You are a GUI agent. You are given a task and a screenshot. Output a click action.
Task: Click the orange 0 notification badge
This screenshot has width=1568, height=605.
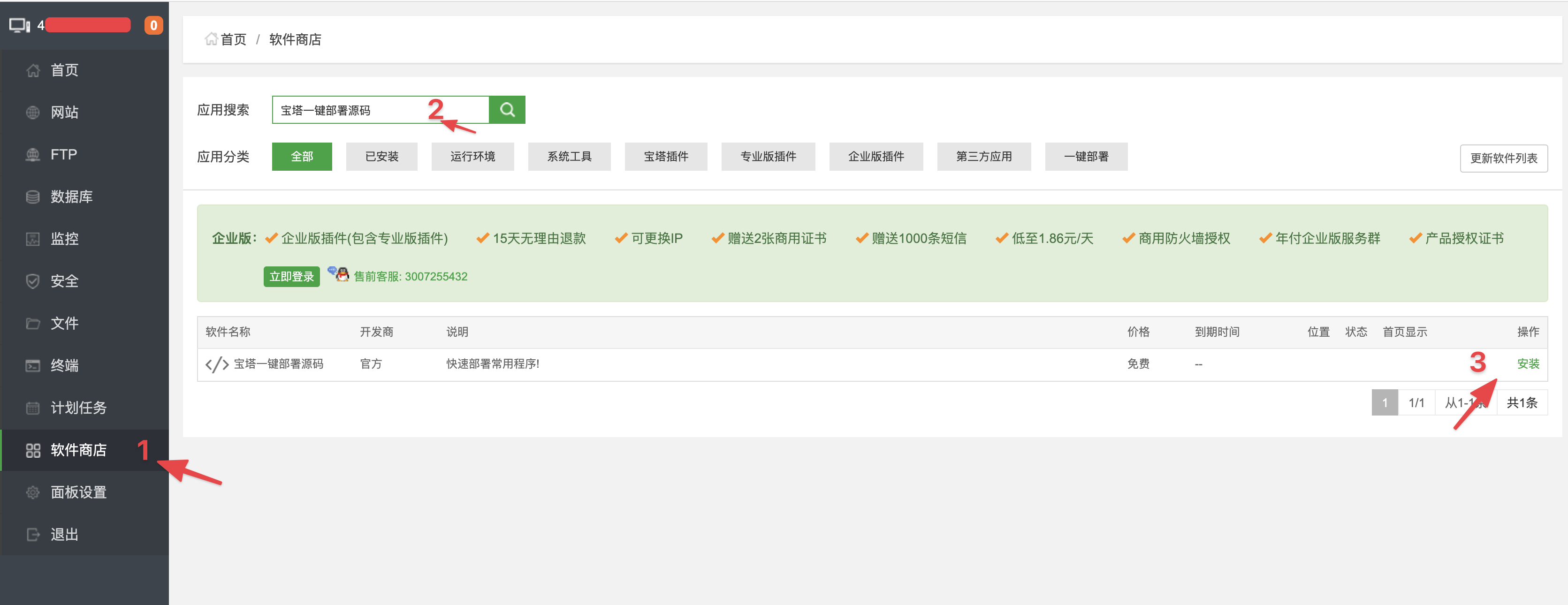153,26
